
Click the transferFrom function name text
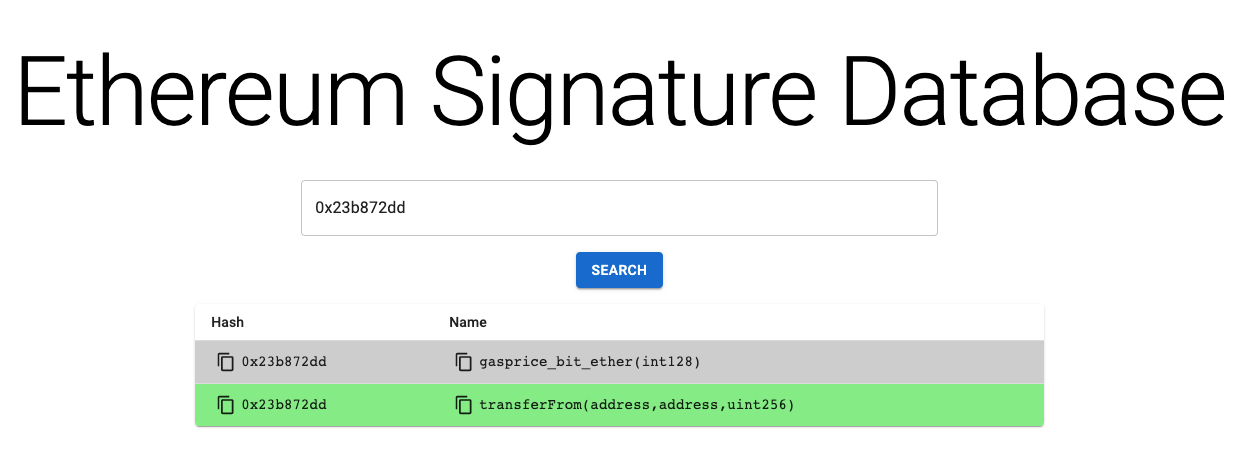pos(531,405)
